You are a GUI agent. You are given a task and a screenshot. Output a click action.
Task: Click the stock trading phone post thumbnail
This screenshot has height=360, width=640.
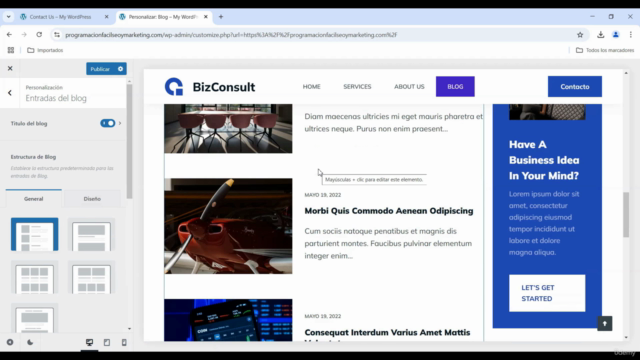coord(228,320)
